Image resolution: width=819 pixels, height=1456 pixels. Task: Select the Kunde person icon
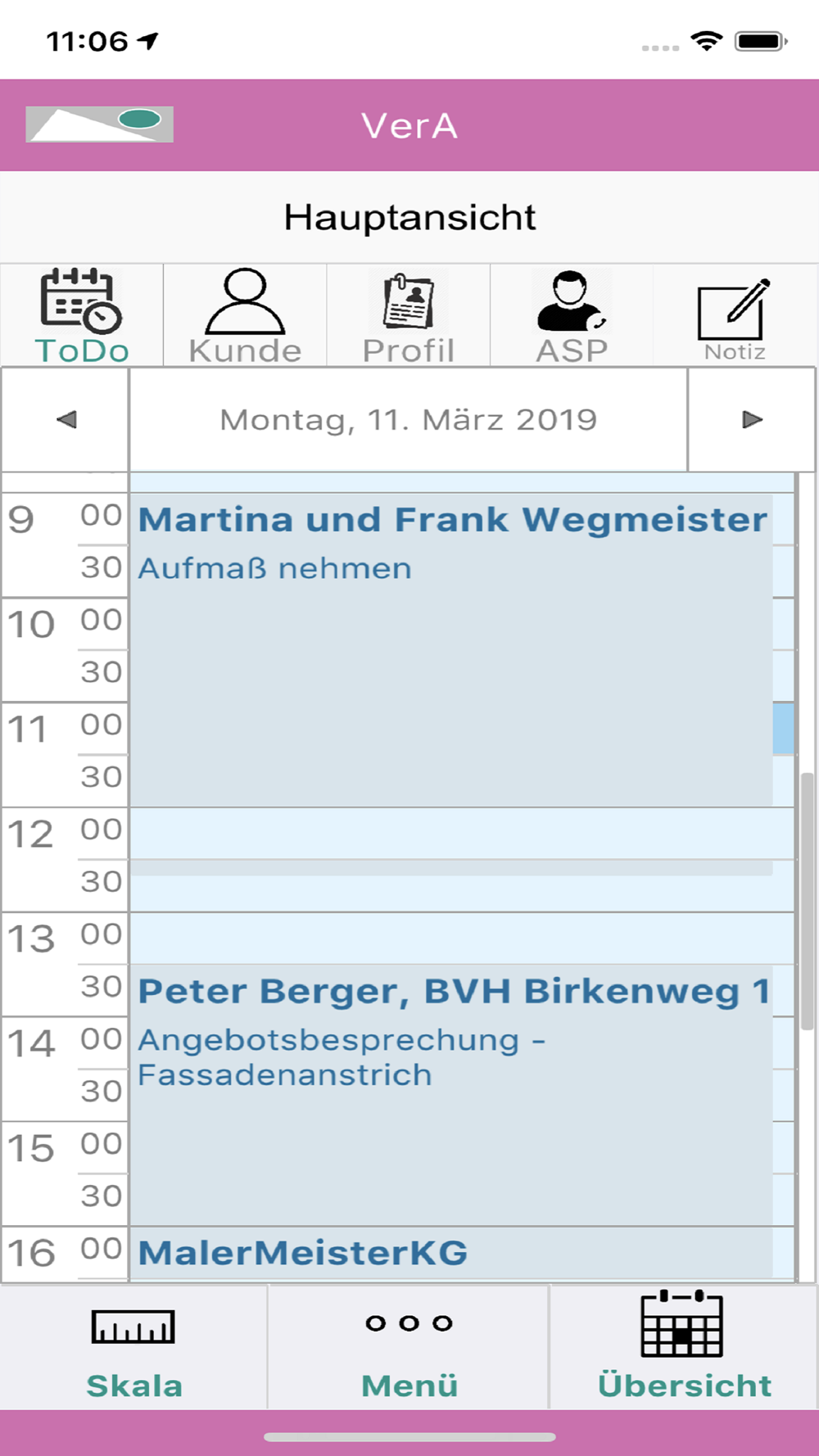(245, 301)
